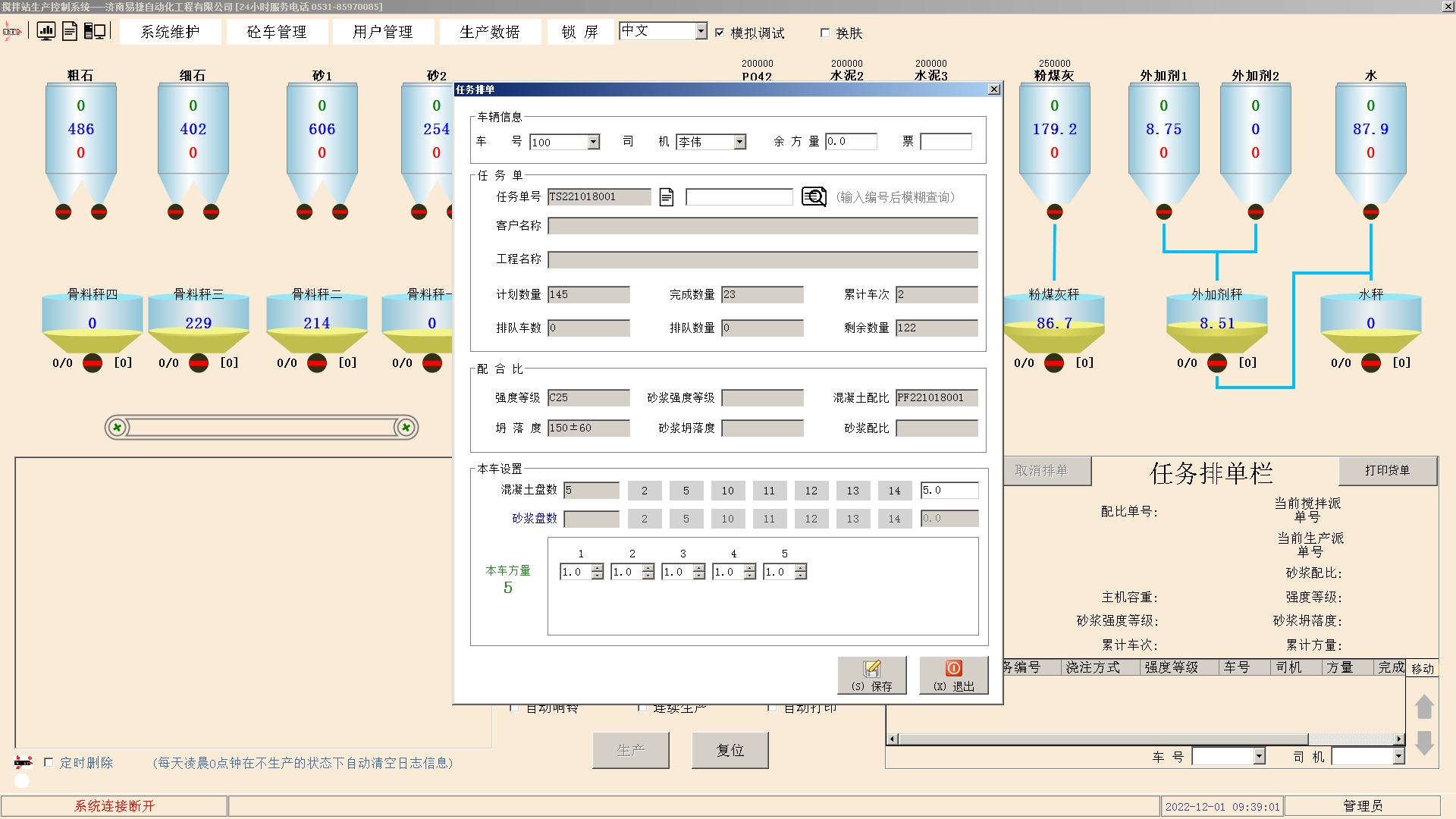Click the 打印货单 button

(1387, 470)
